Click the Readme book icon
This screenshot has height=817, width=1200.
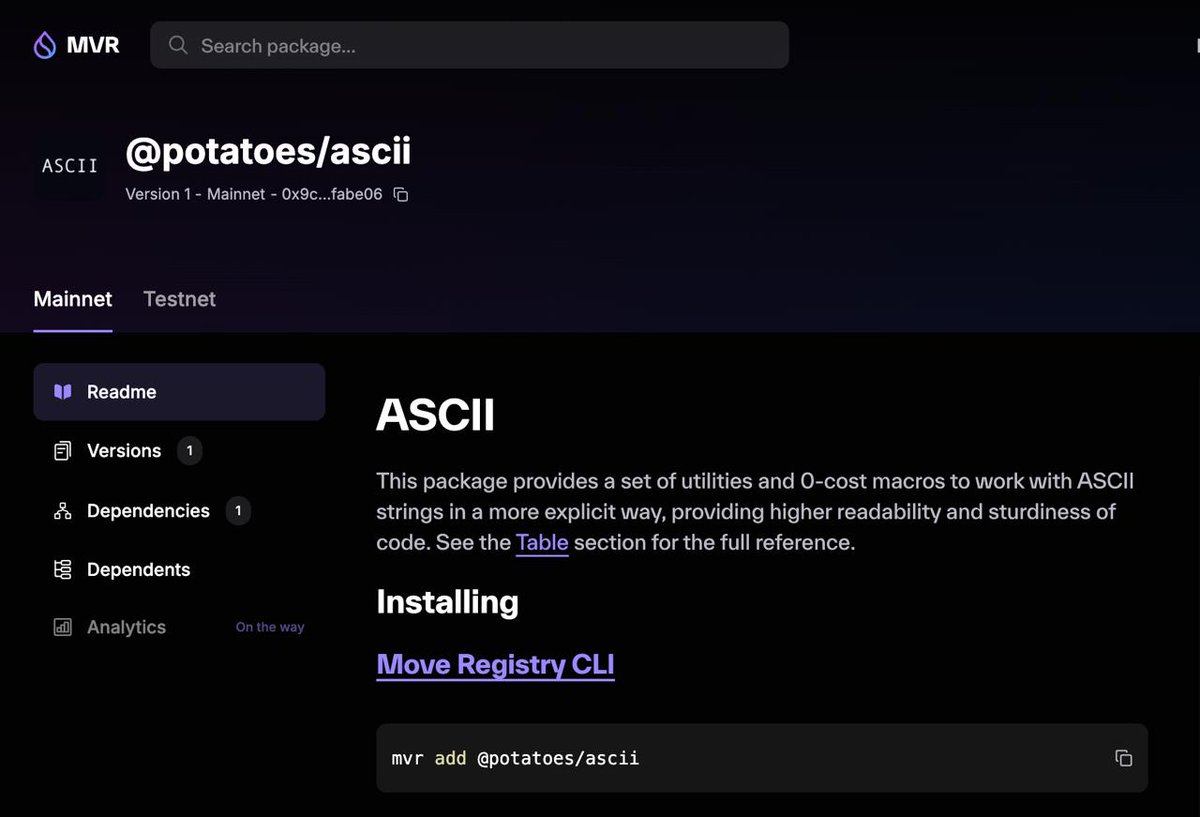coord(63,392)
